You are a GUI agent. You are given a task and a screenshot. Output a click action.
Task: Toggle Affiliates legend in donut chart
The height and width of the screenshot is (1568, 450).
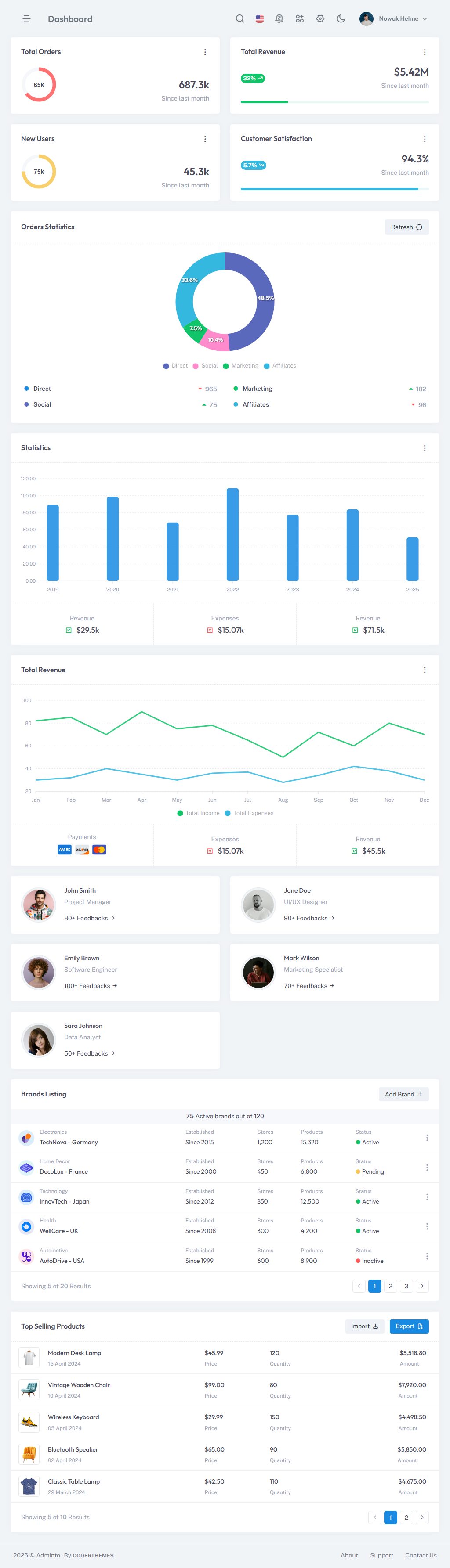(x=280, y=366)
